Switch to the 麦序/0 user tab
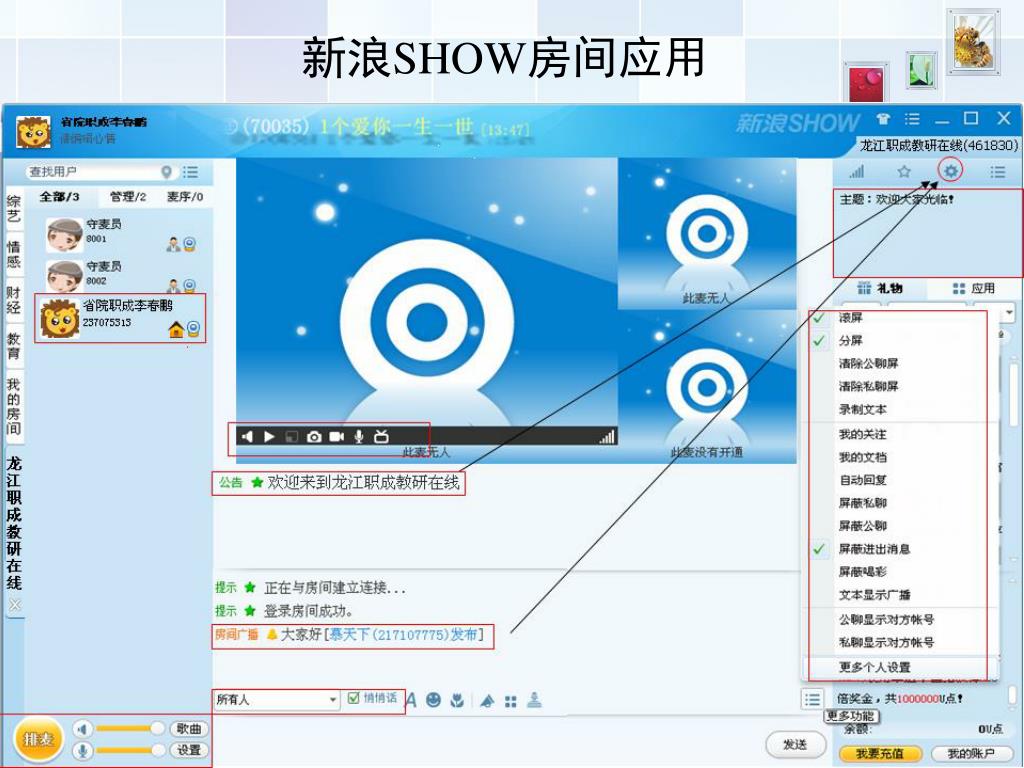The width and height of the screenshot is (1024, 768). click(x=185, y=197)
